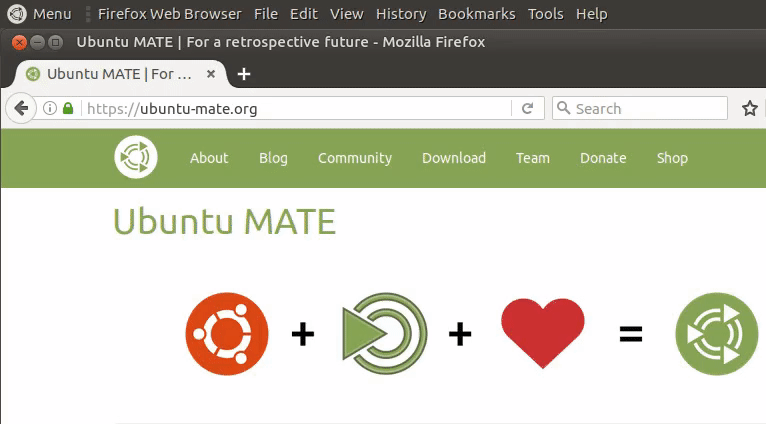Click the orange Ubuntu logo image

coord(227,334)
